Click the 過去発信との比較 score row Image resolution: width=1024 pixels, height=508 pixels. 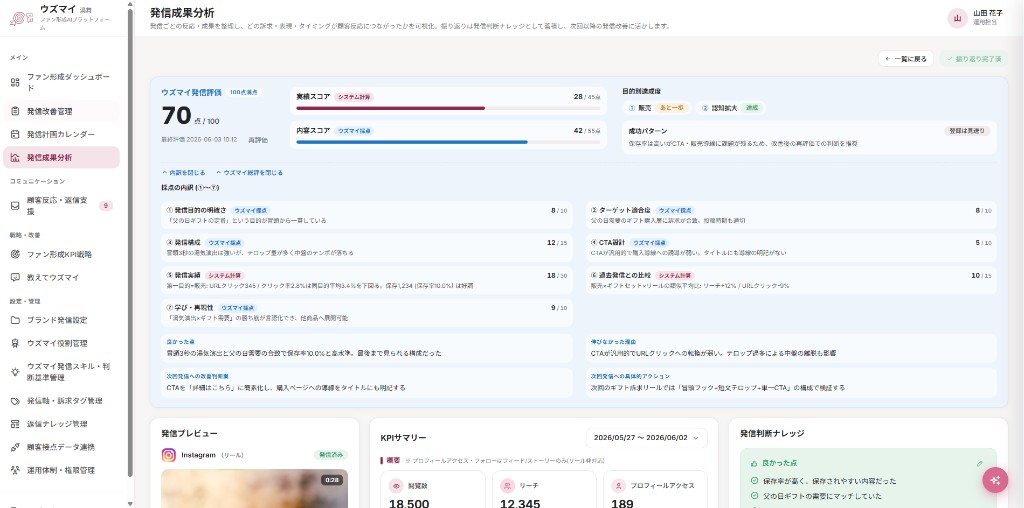point(791,280)
